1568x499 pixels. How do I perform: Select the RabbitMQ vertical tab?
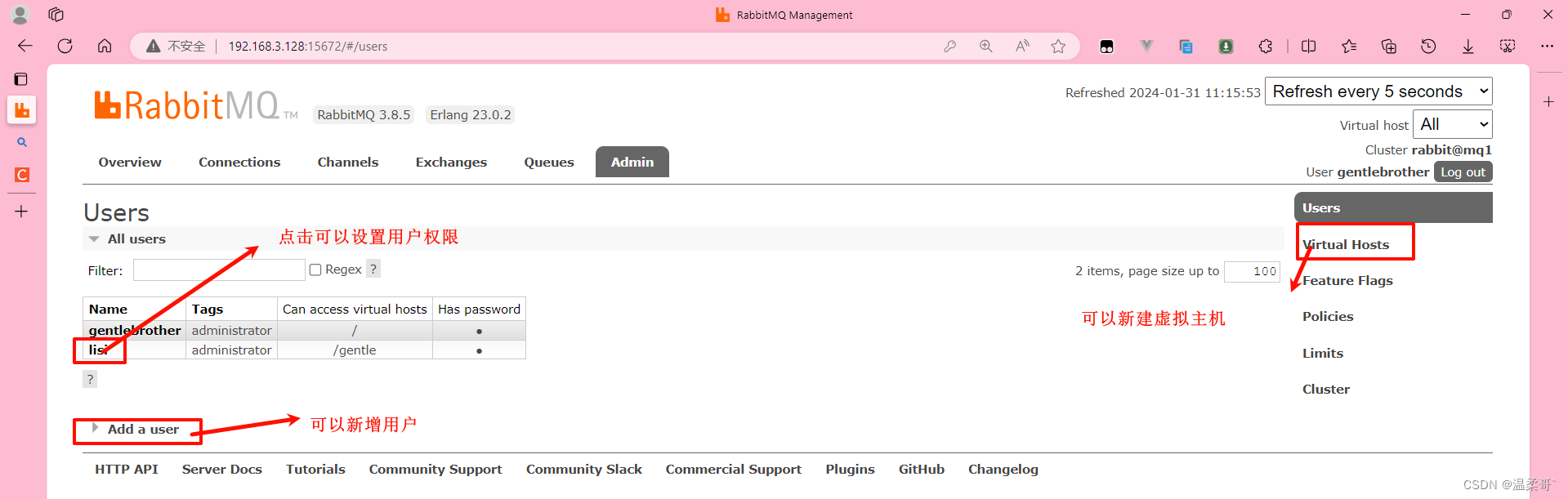point(22,110)
